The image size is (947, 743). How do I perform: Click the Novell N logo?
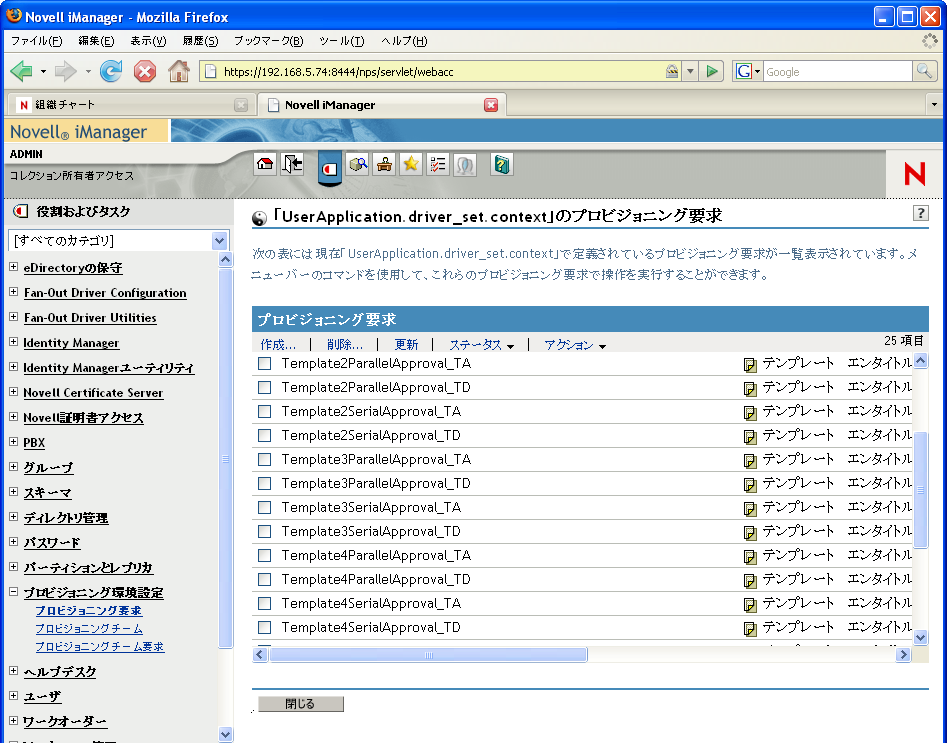click(x=914, y=174)
